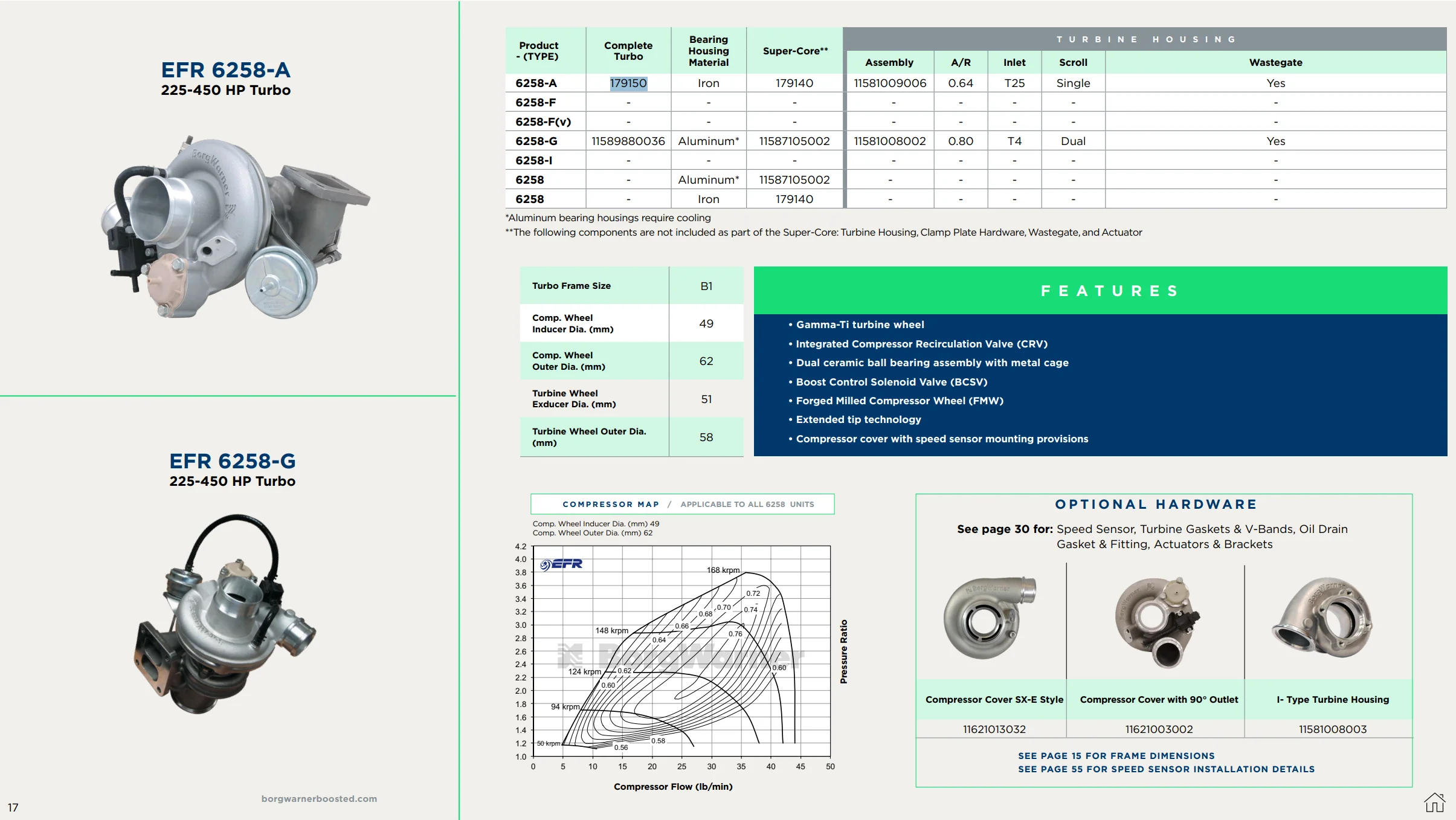
Task: Follow the See Page 15 frame dimensions link
Action: (1116, 756)
